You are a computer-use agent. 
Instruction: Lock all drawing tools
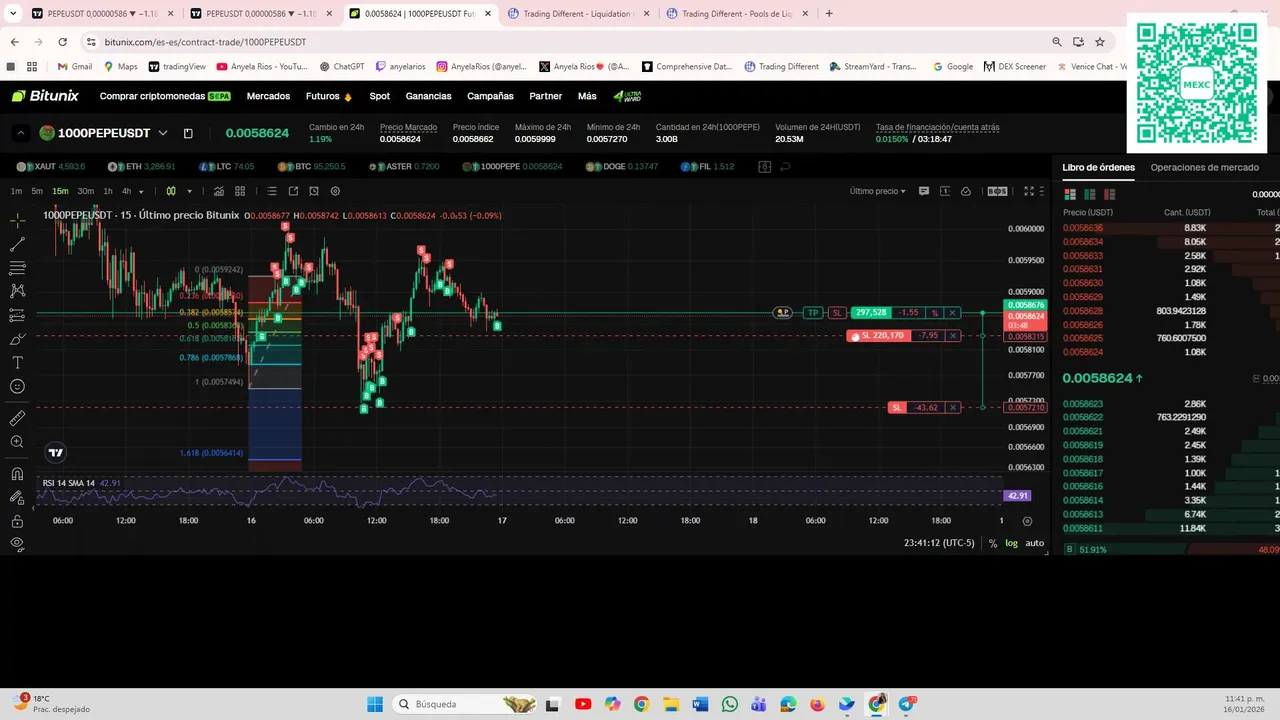click(17, 521)
